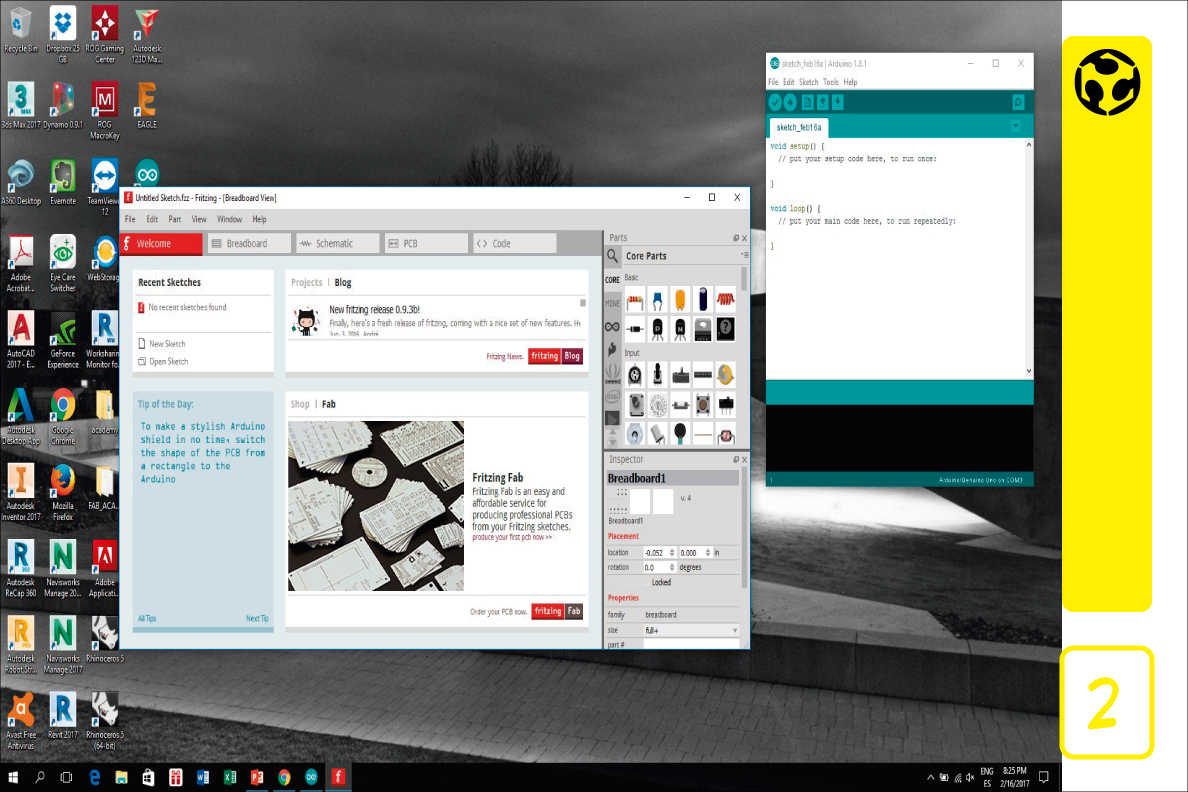Select the resistor part in Core Parts

click(x=635, y=300)
